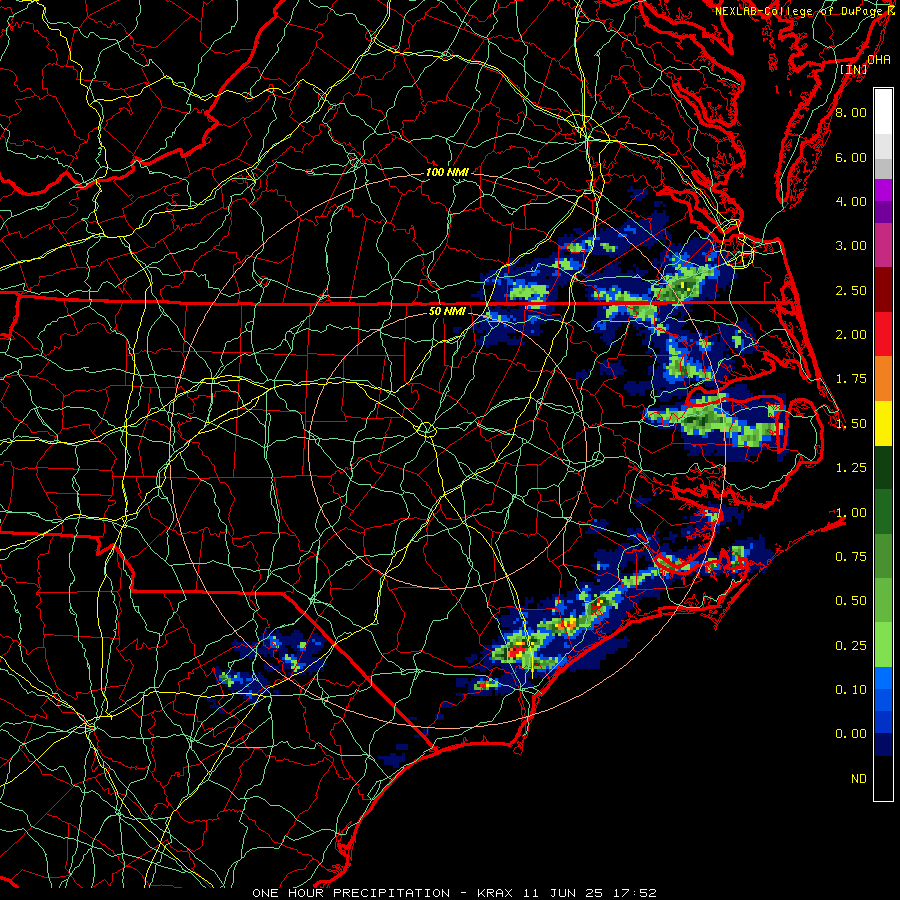Click the "OHA" product code label
This screenshot has width=900, height=900.
pos(879,59)
